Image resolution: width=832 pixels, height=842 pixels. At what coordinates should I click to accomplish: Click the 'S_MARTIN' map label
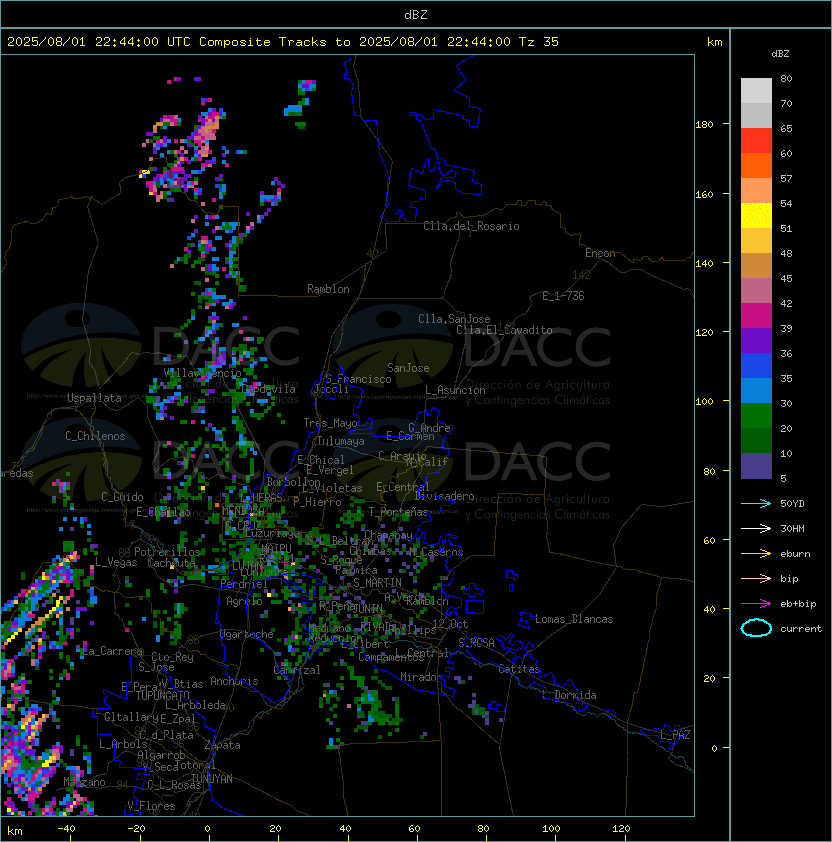(377, 583)
